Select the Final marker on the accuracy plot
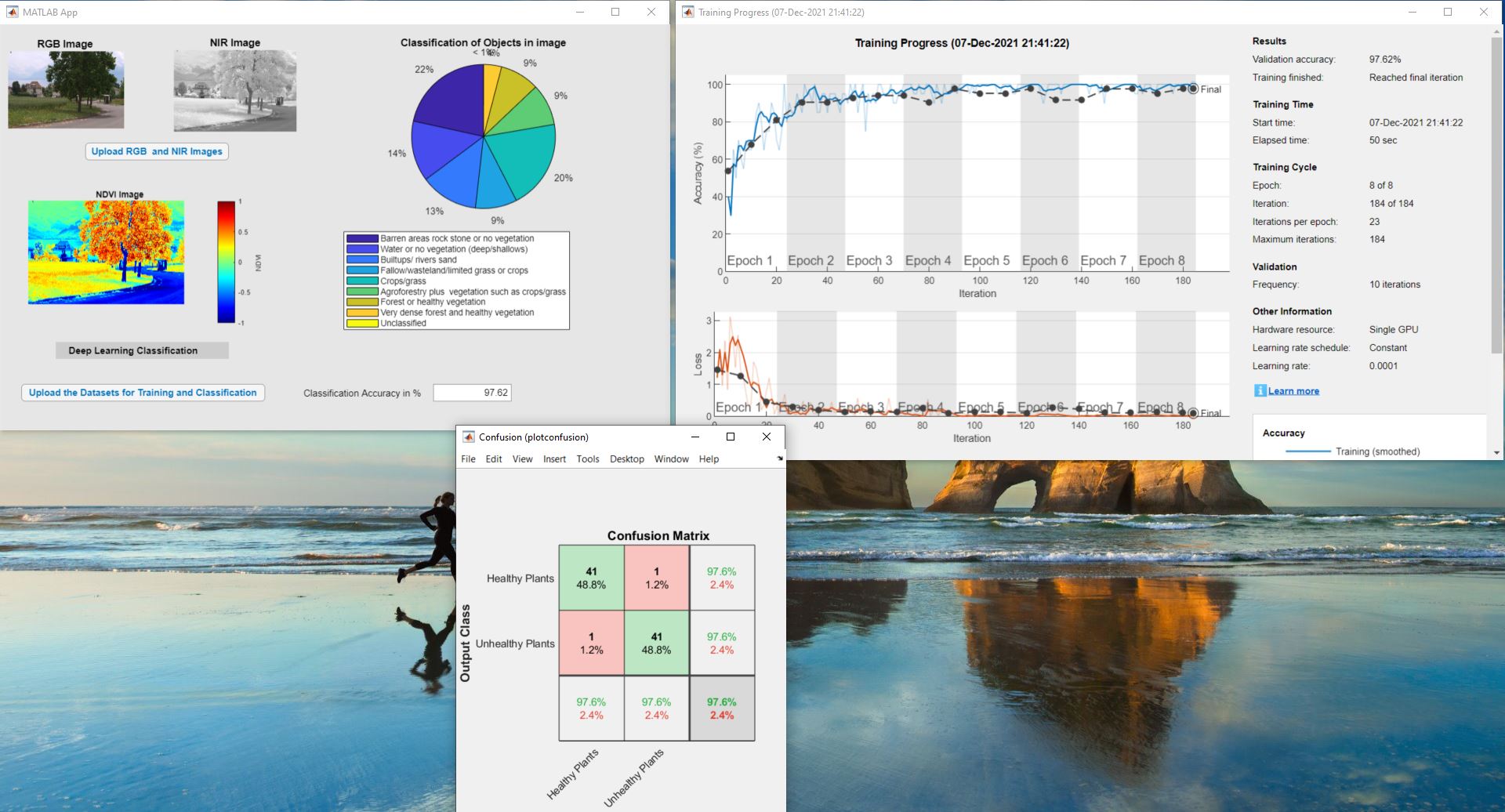Viewport: 1505px width, 812px height. (1194, 89)
